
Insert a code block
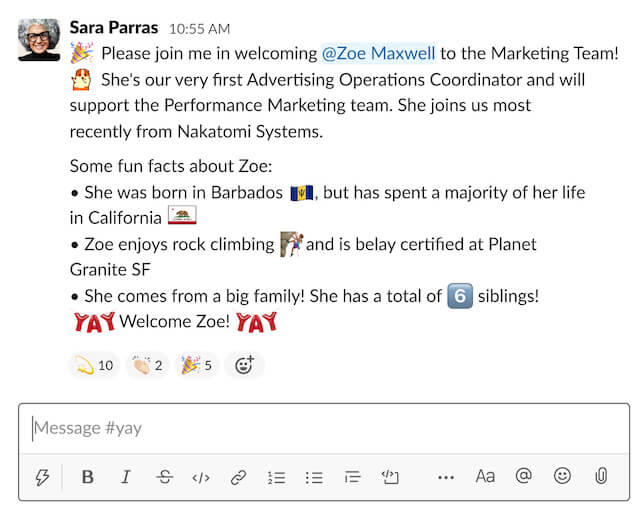coord(390,477)
